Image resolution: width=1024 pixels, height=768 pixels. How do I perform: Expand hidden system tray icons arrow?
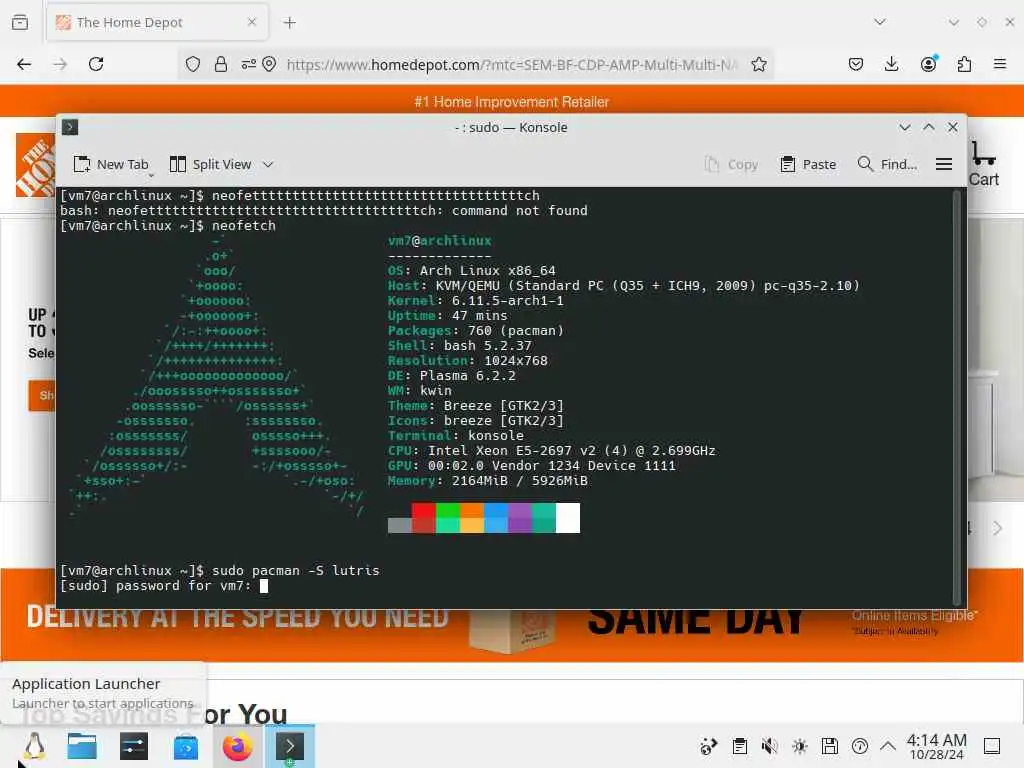[x=888, y=746]
